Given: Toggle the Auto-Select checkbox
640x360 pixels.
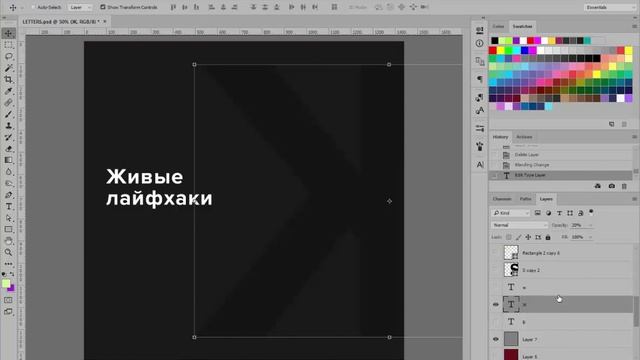Looking at the screenshot, I should click(x=34, y=7).
